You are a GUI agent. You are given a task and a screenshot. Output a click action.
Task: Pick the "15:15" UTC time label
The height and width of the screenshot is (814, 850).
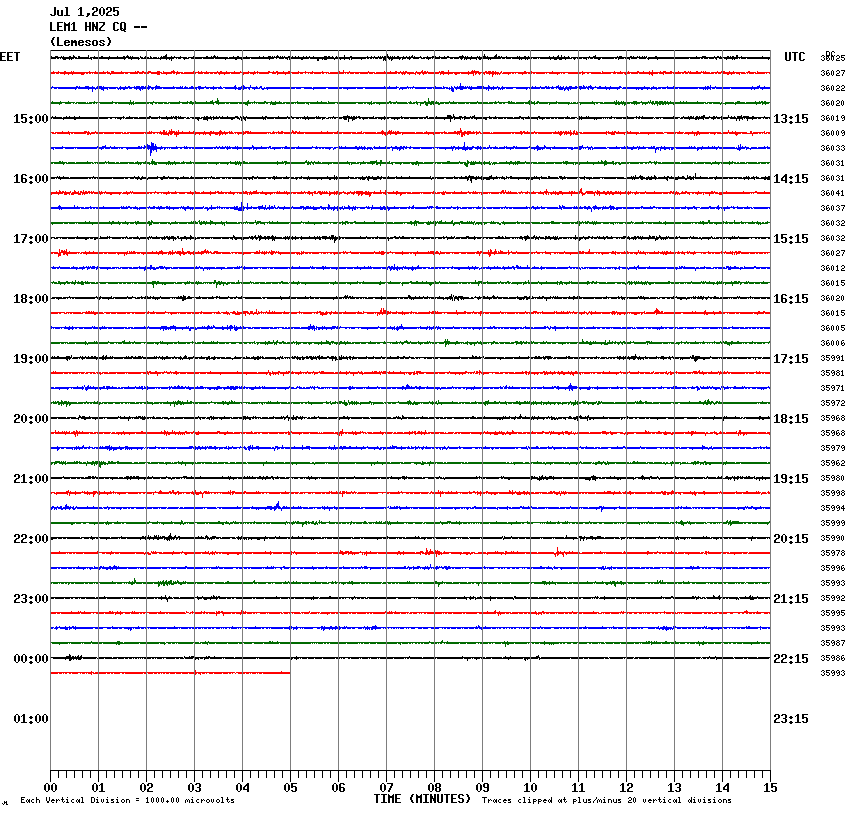pyautogui.click(x=791, y=239)
